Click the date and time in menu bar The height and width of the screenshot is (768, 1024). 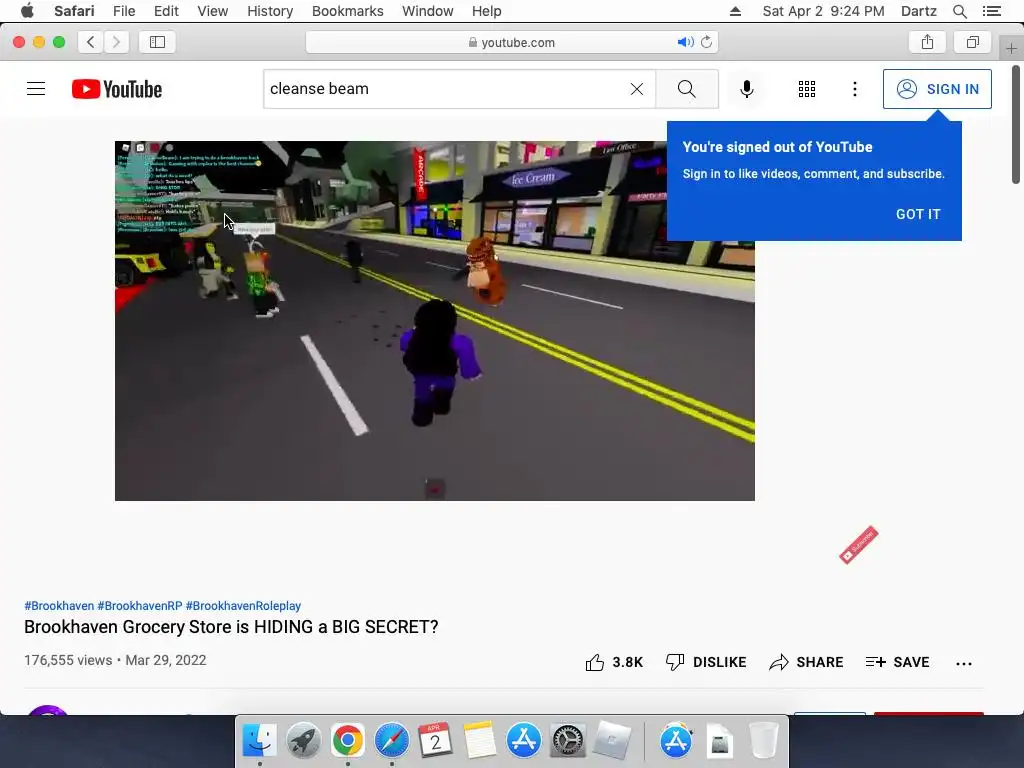(824, 11)
